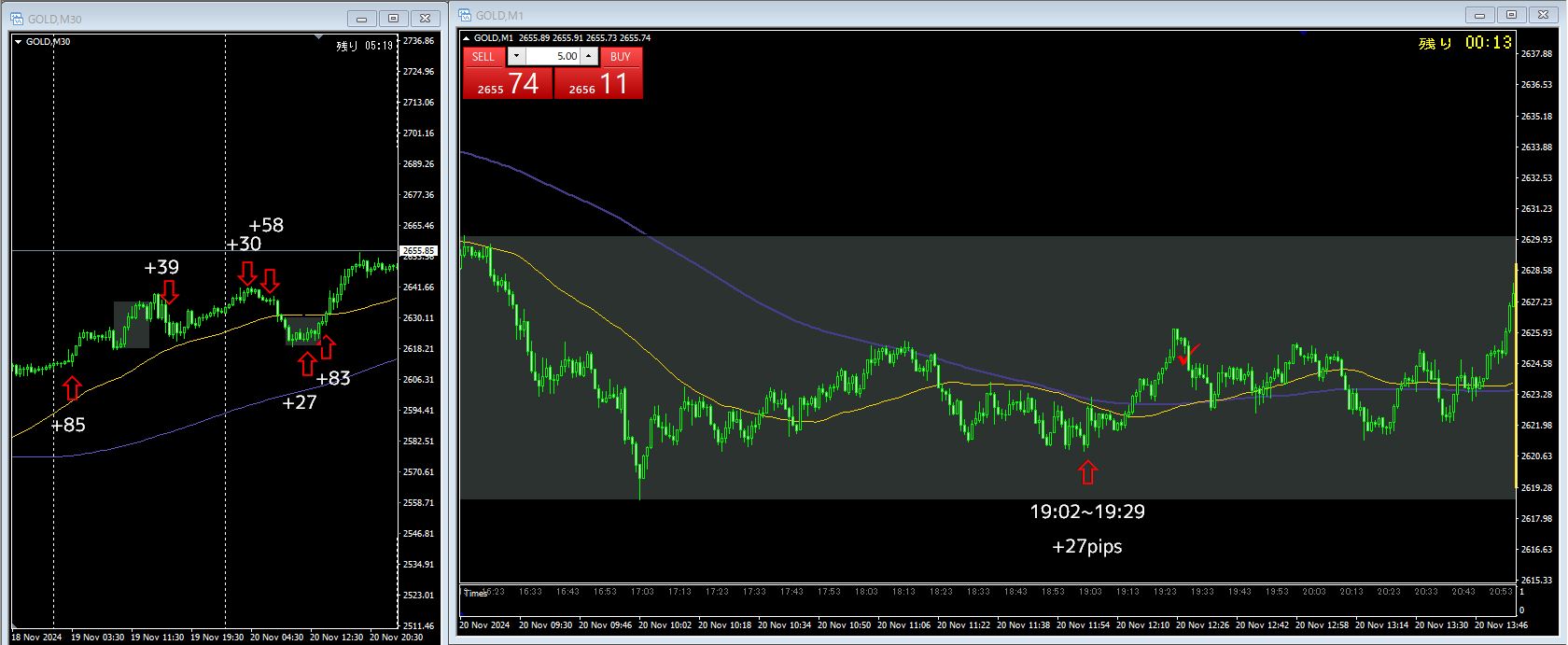Click the 05:19 countdown on GOLD,M30

click(x=378, y=45)
